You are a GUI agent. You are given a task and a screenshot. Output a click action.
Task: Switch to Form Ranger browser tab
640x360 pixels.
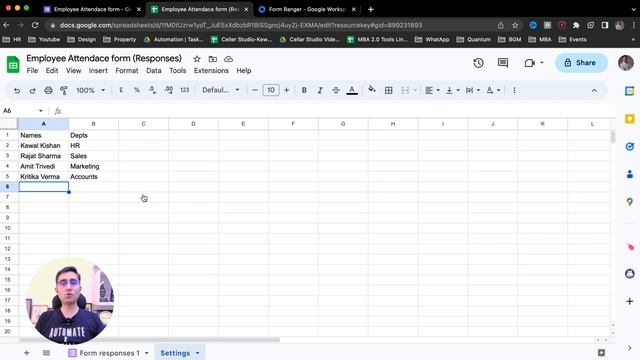point(307,9)
